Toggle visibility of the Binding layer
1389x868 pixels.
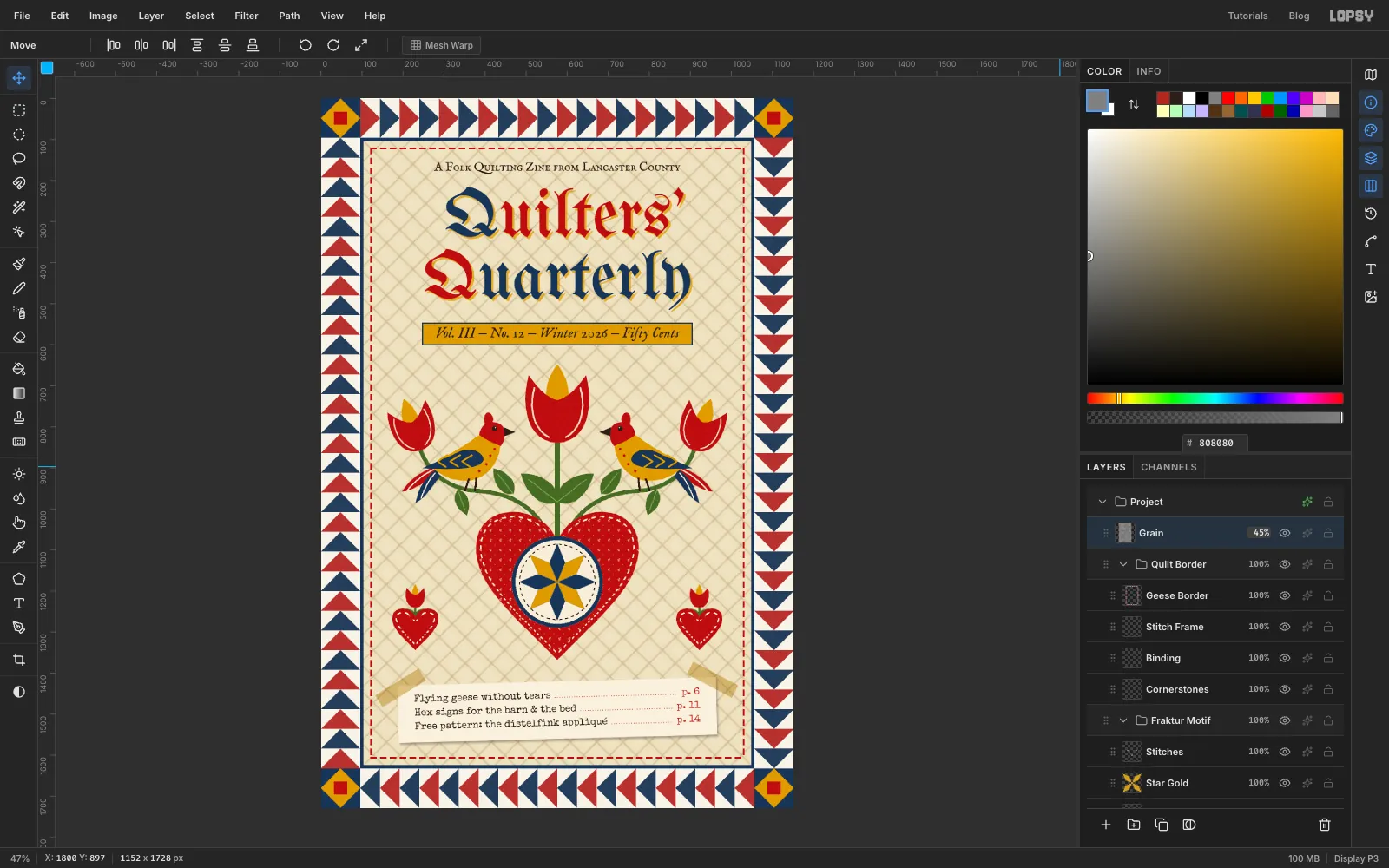click(1285, 658)
